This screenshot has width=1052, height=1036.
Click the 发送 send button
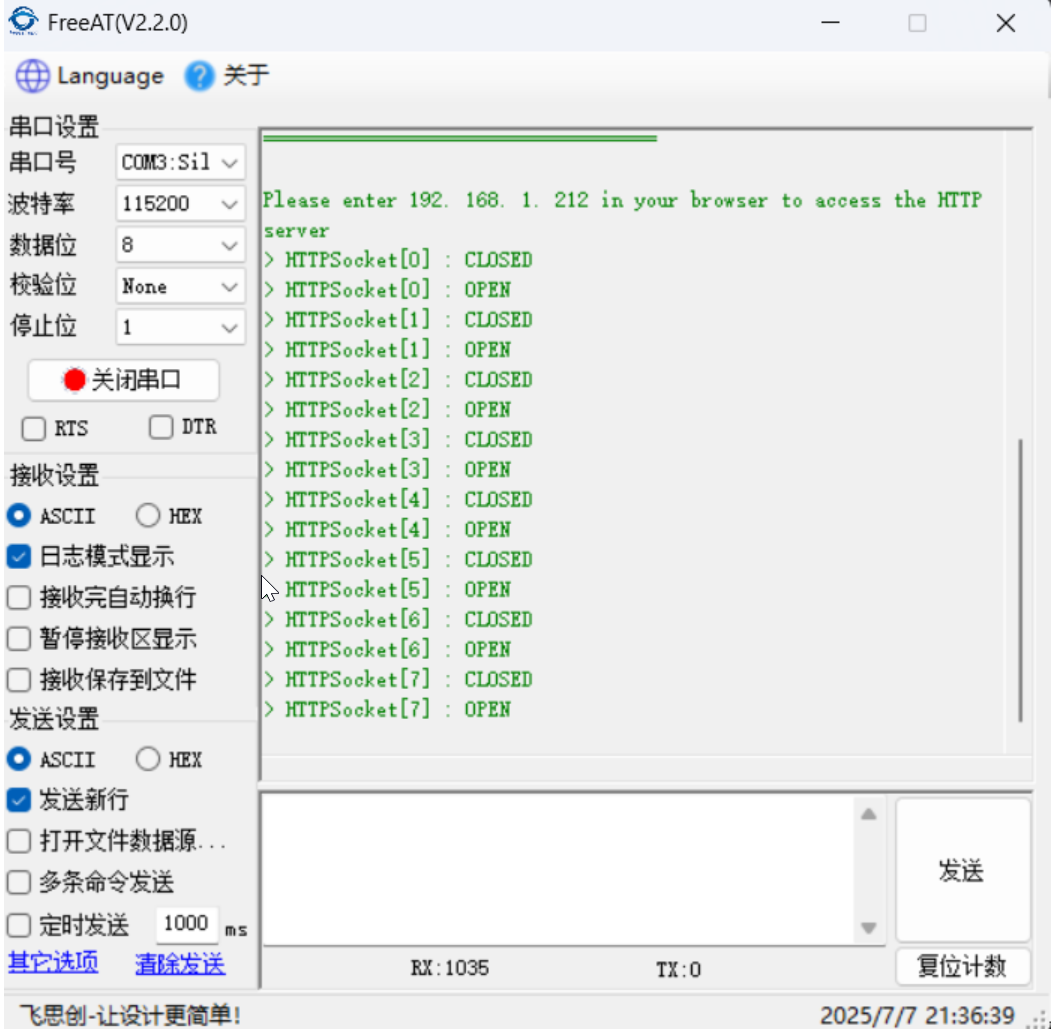(962, 870)
